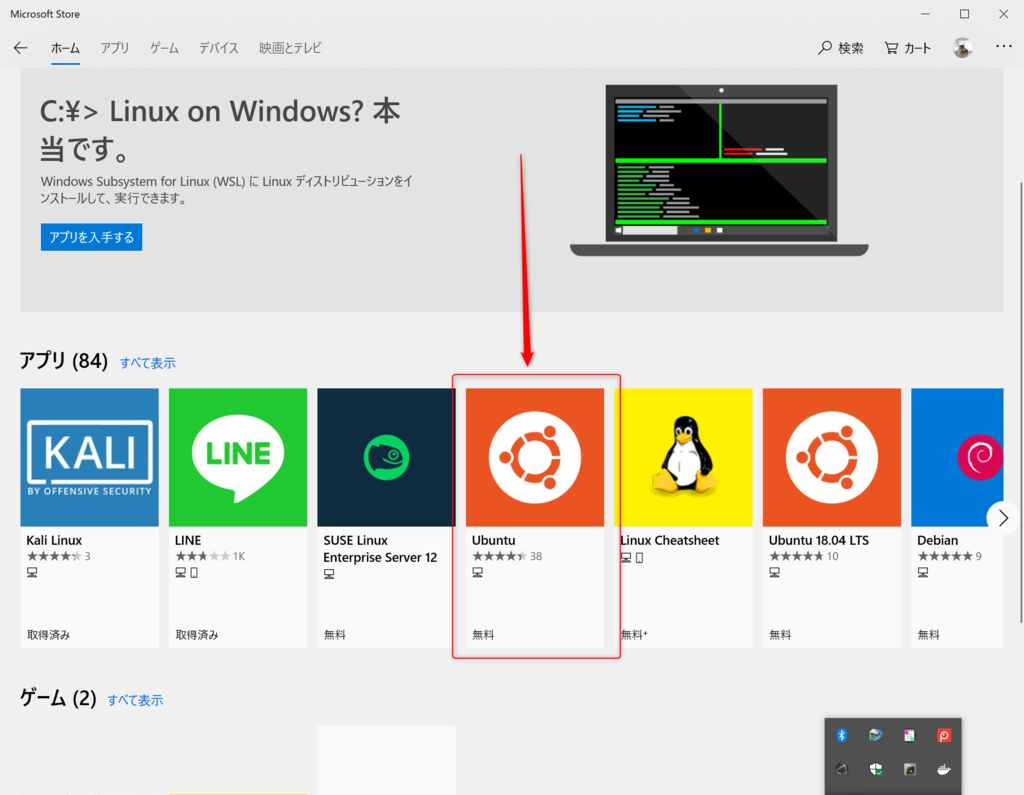Show all games via すべて表示 link

pos(135,700)
